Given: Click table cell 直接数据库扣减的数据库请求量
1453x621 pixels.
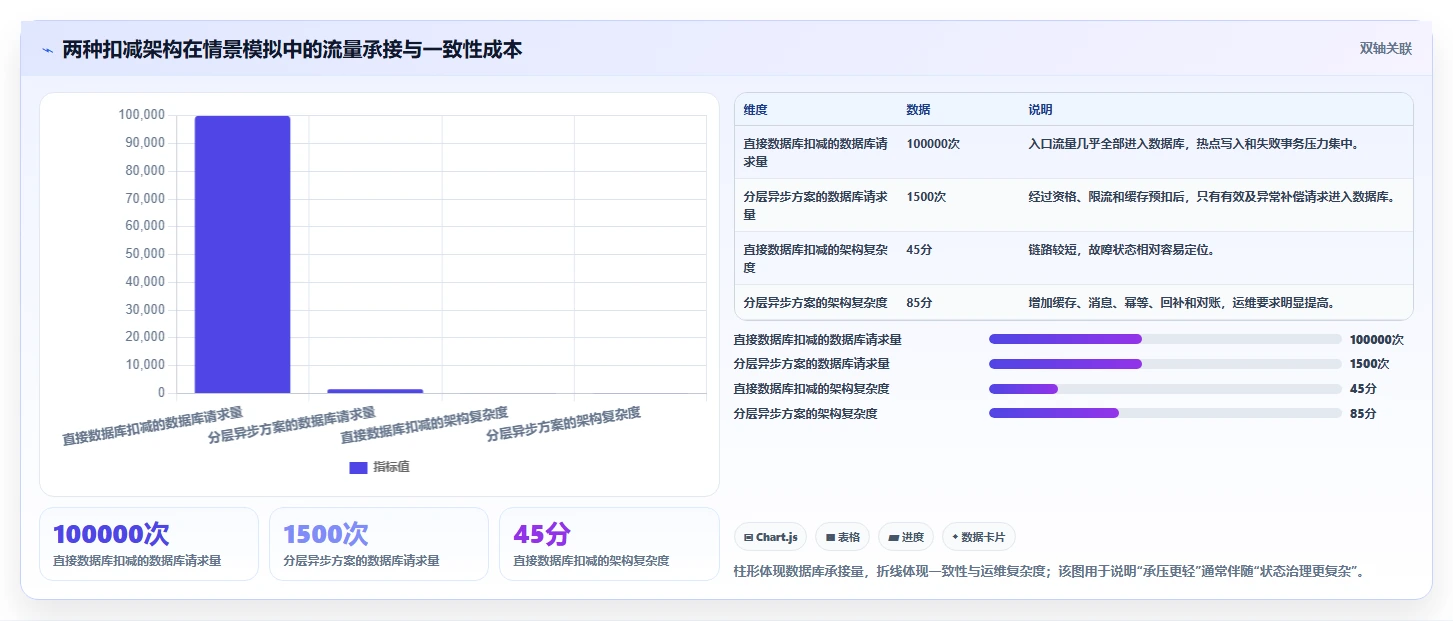Looking at the screenshot, I should 815,152.
